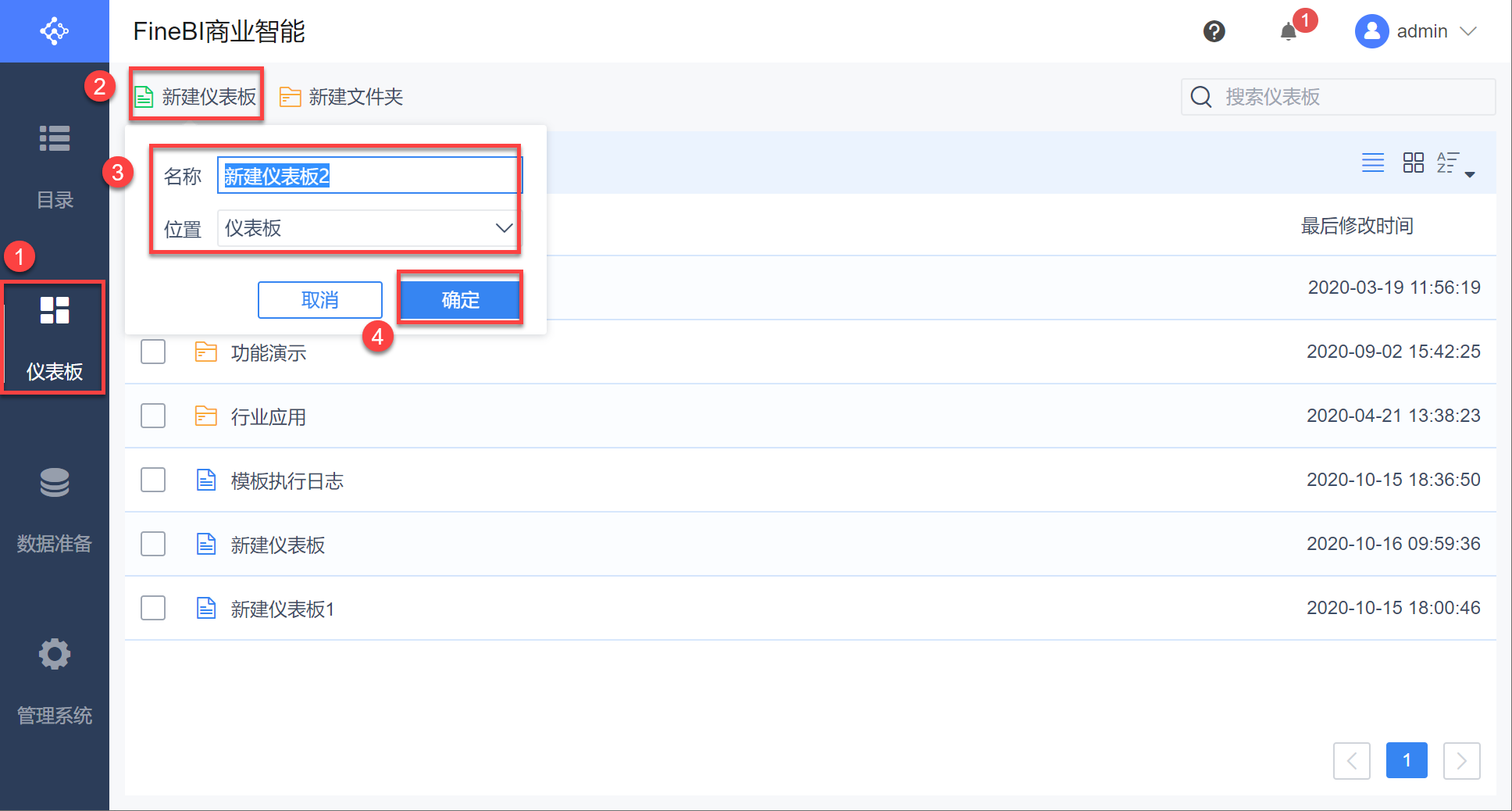This screenshot has width=1512, height=811.
Task: Click the FineBI商业智能 title
Action: coord(219,31)
